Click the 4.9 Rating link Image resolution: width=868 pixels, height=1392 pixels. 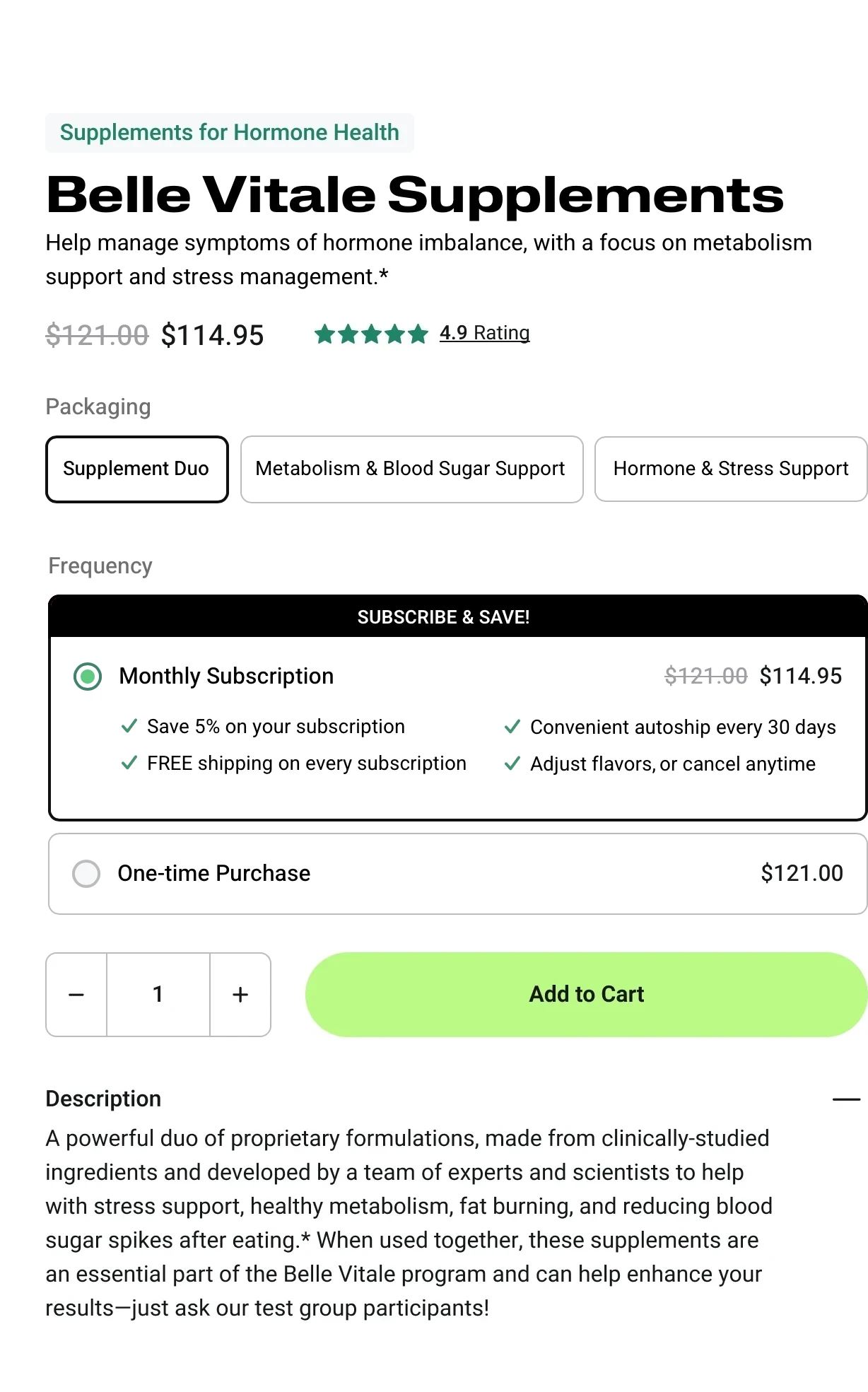click(485, 333)
